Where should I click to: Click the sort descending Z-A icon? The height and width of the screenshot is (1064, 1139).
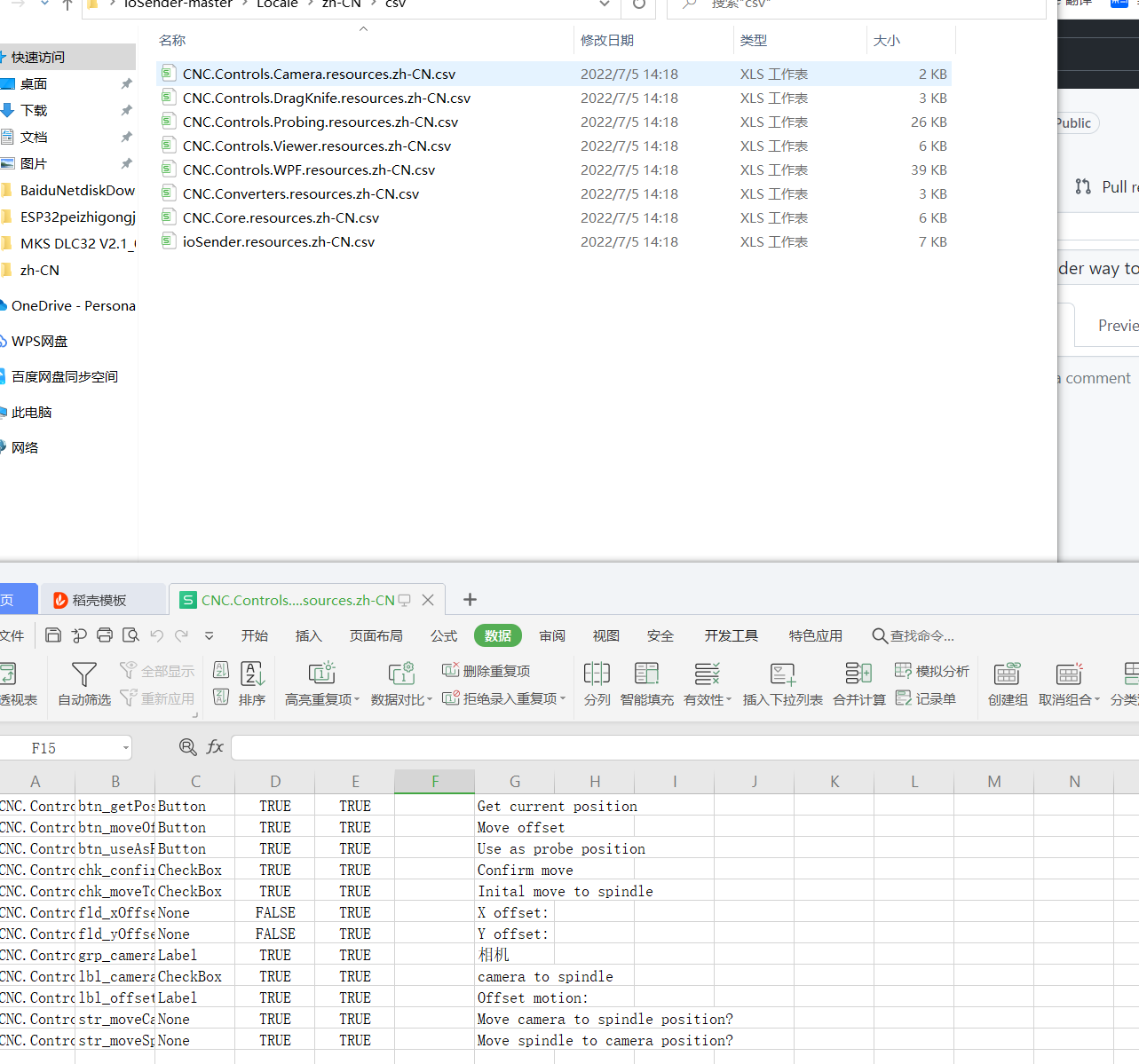pos(221,697)
